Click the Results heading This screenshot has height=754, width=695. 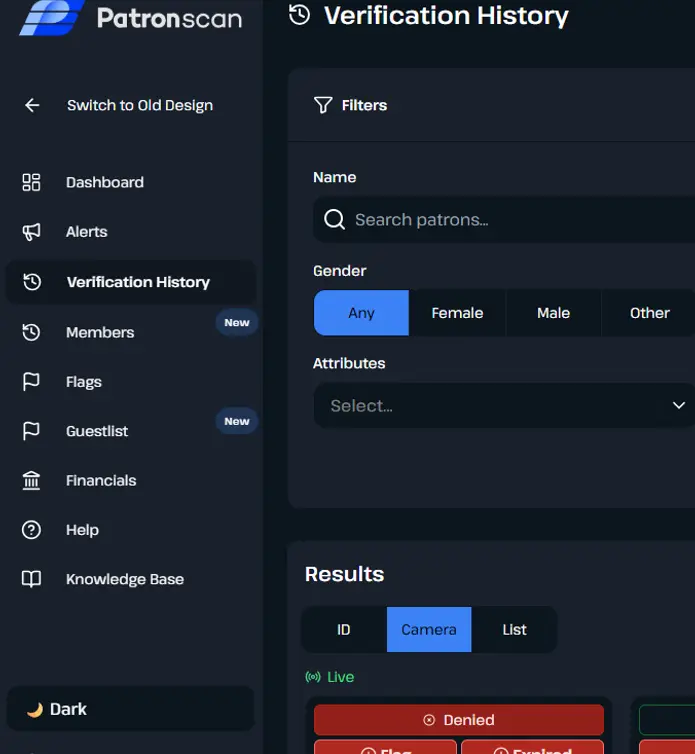[x=344, y=574]
